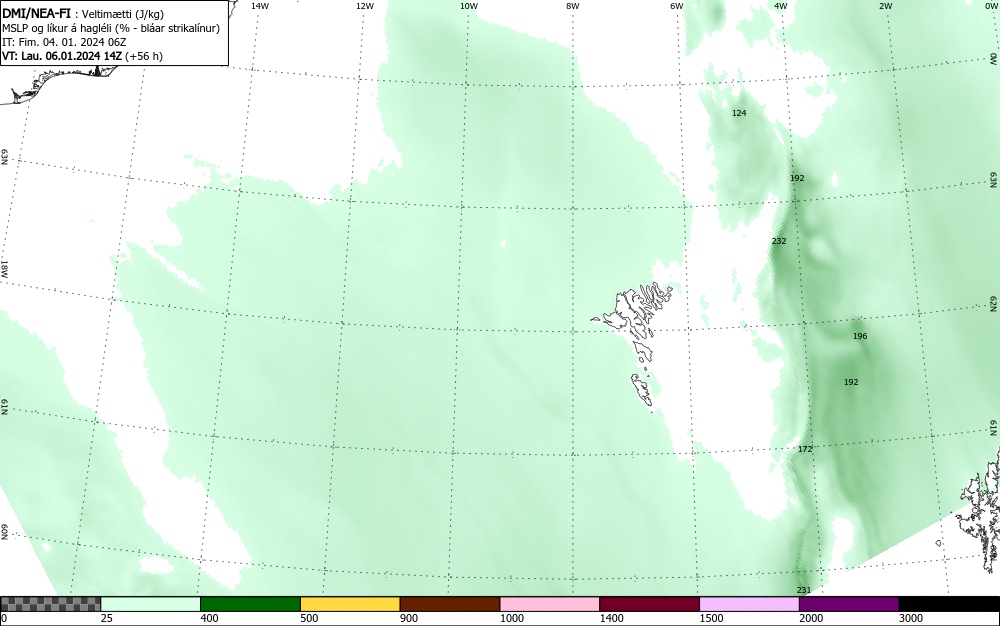The width and height of the screenshot is (1000, 626).
Task: Click the map value 172
Action: [805, 449]
